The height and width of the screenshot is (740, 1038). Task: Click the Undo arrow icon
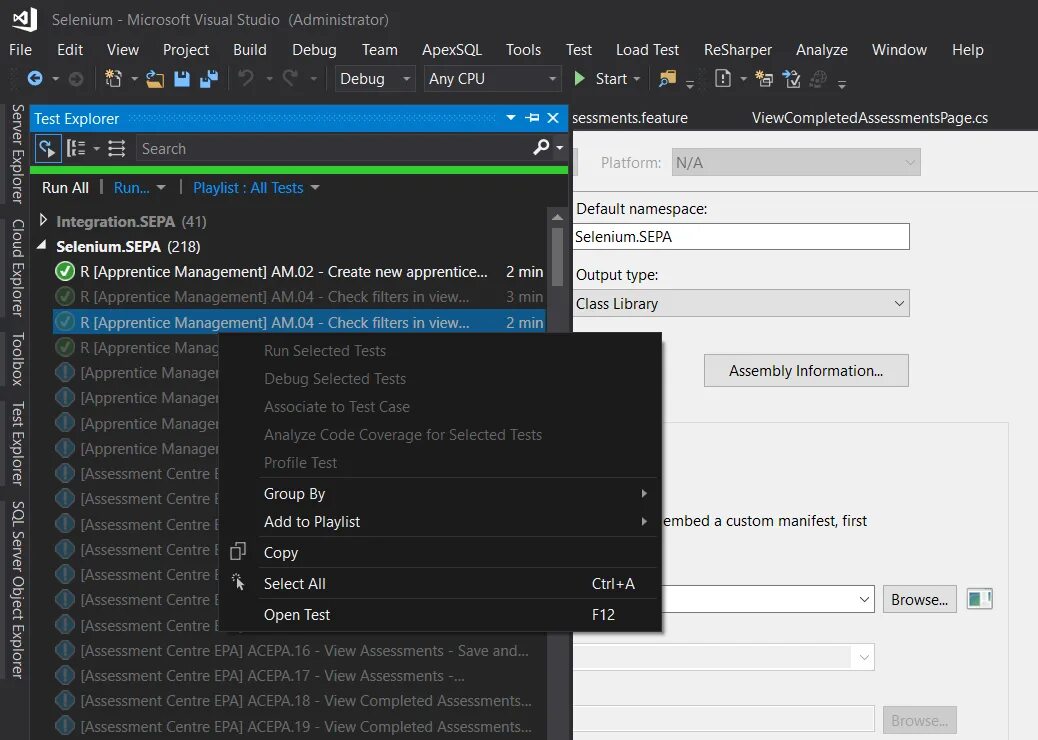pyautogui.click(x=246, y=79)
